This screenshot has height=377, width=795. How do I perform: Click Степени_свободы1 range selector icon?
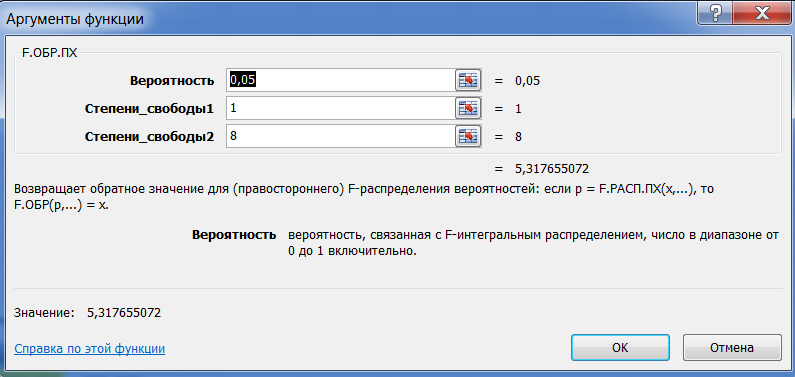click(468, 108)
